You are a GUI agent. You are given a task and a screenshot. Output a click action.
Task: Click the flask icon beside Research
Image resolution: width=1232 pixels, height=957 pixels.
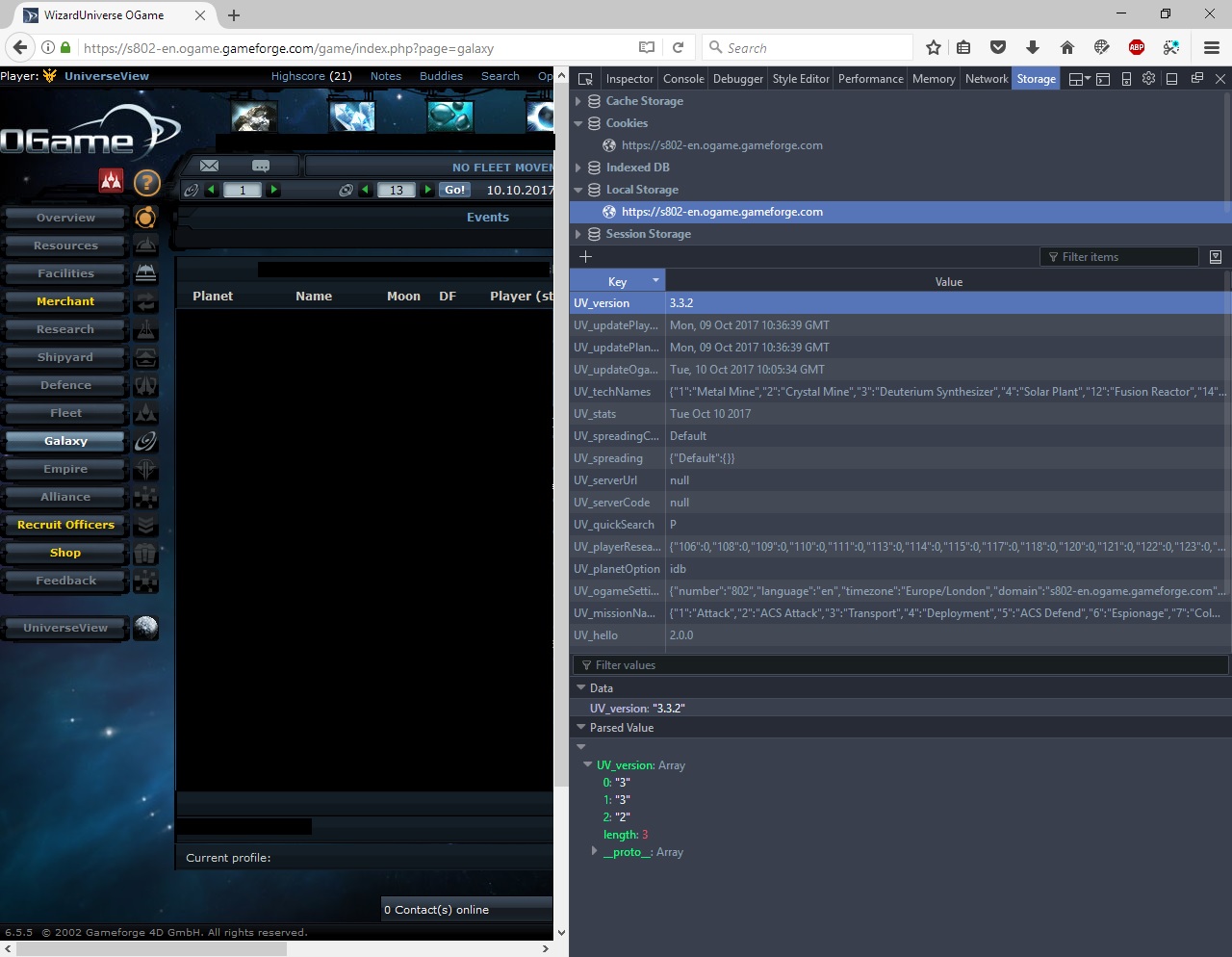(145, 329)
